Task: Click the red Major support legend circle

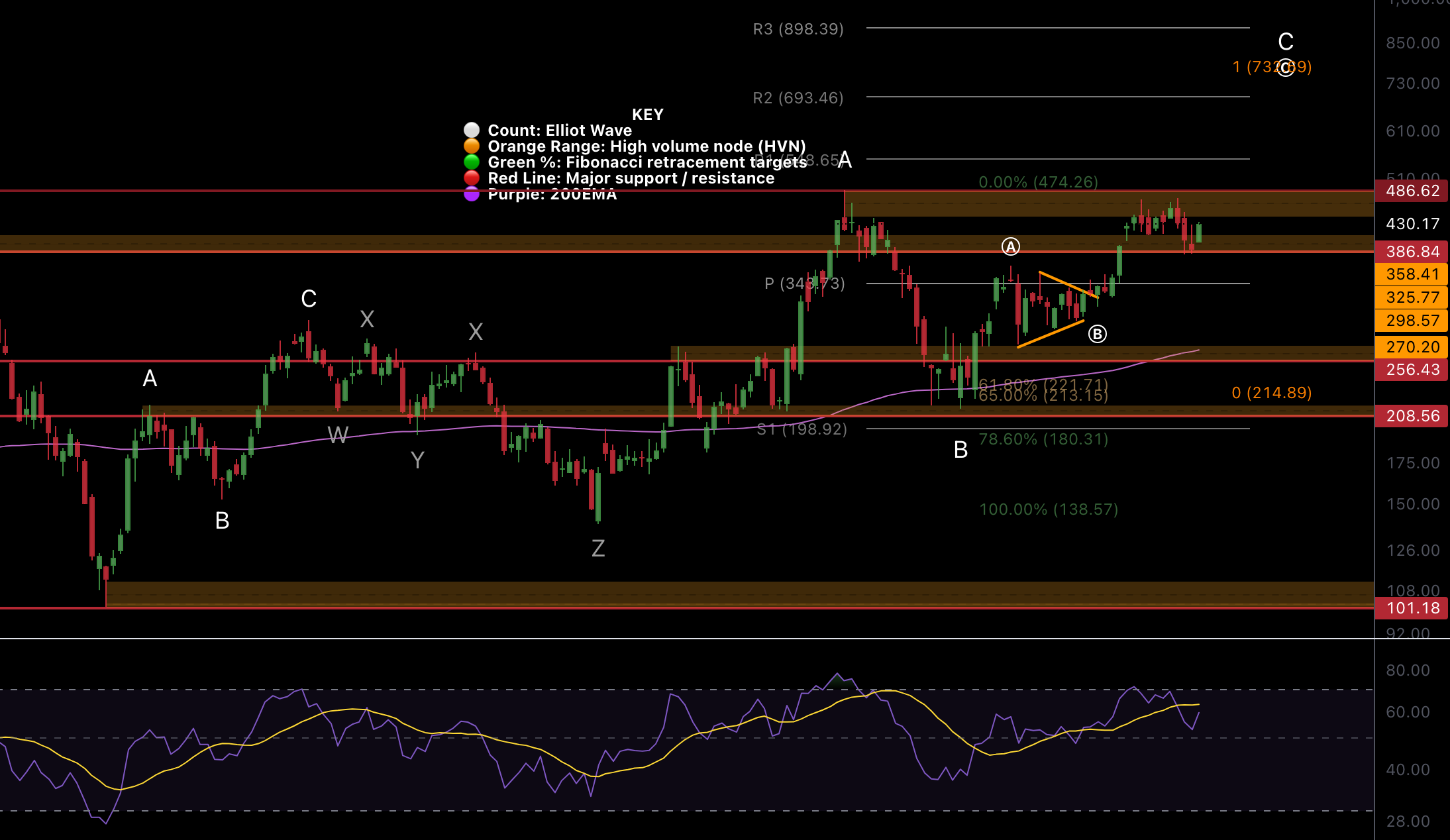Action: [x=471, y=178]
